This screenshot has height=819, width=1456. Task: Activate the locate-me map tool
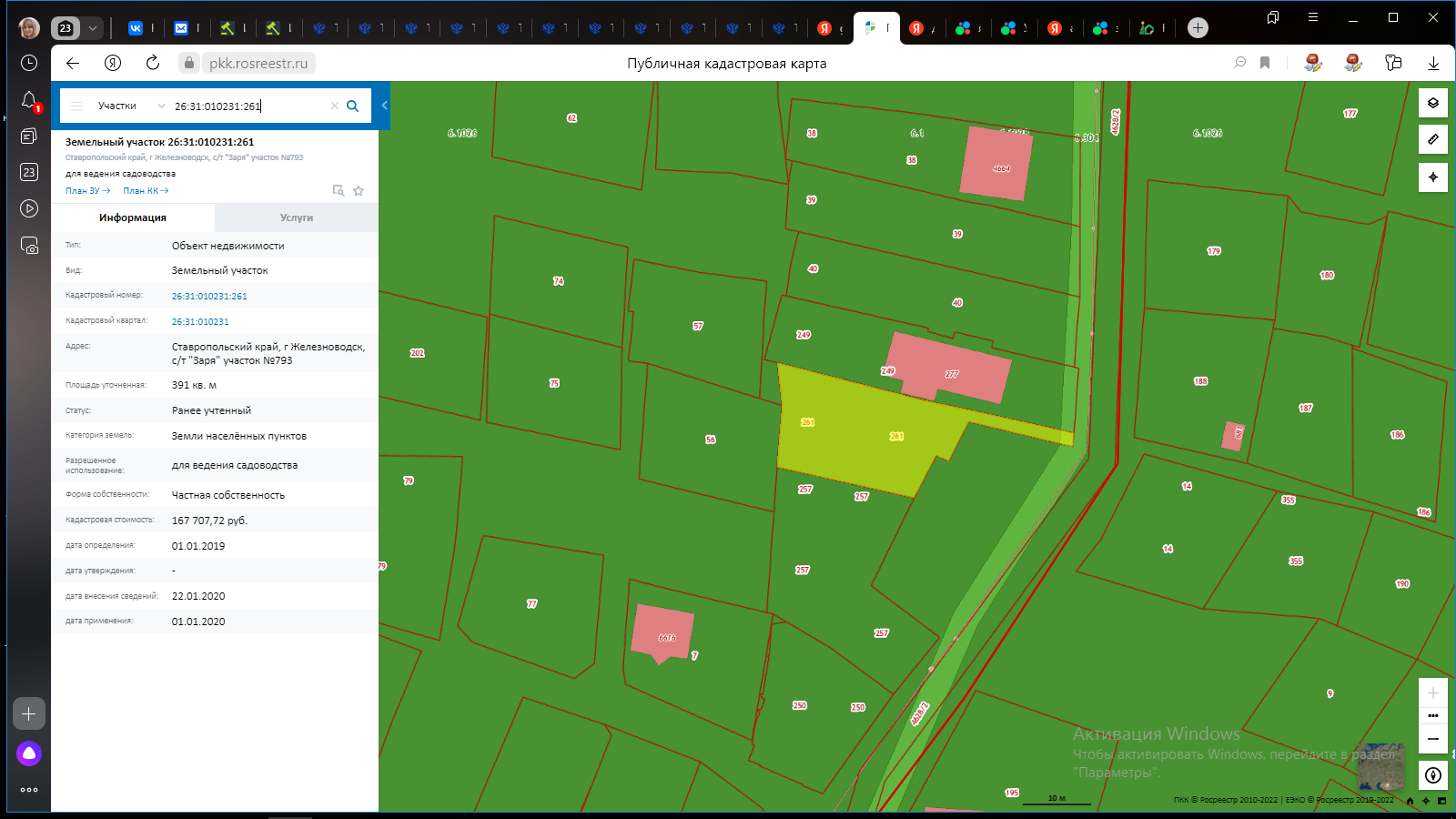click(1433, 177)
